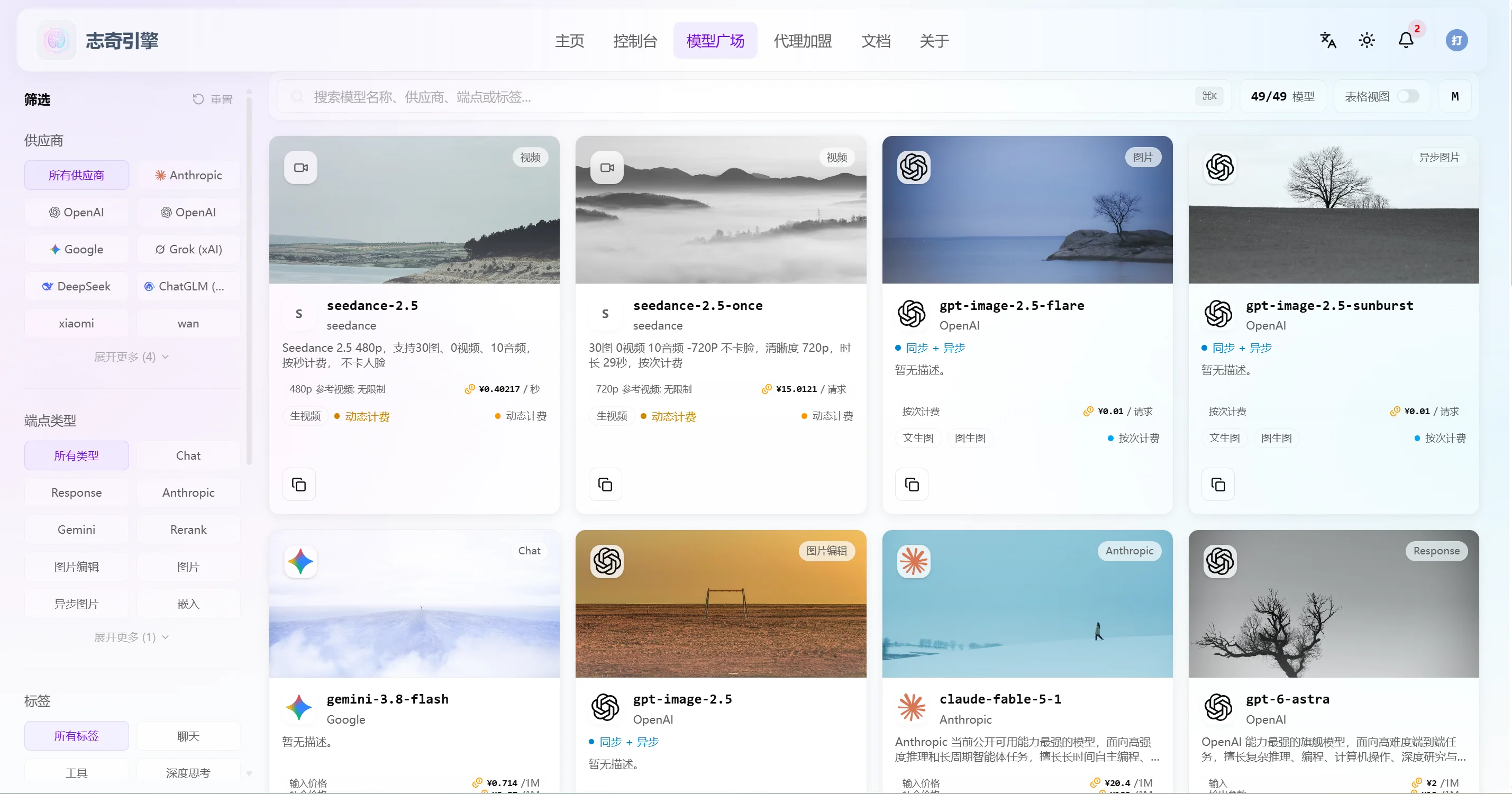Open the 代理加盟 nav tab
This screenshot has height=794, width=1512.
[x=803, y=41]
